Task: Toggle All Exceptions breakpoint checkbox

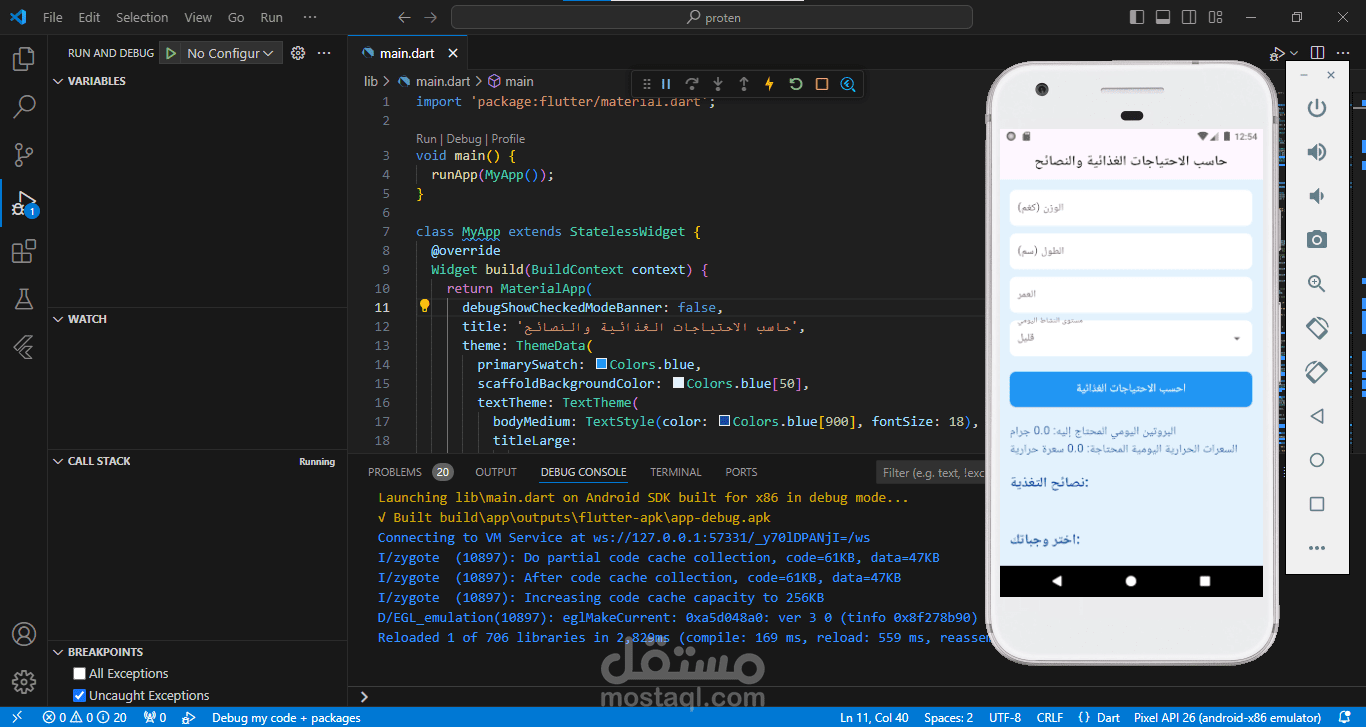Action: (80, 674)
